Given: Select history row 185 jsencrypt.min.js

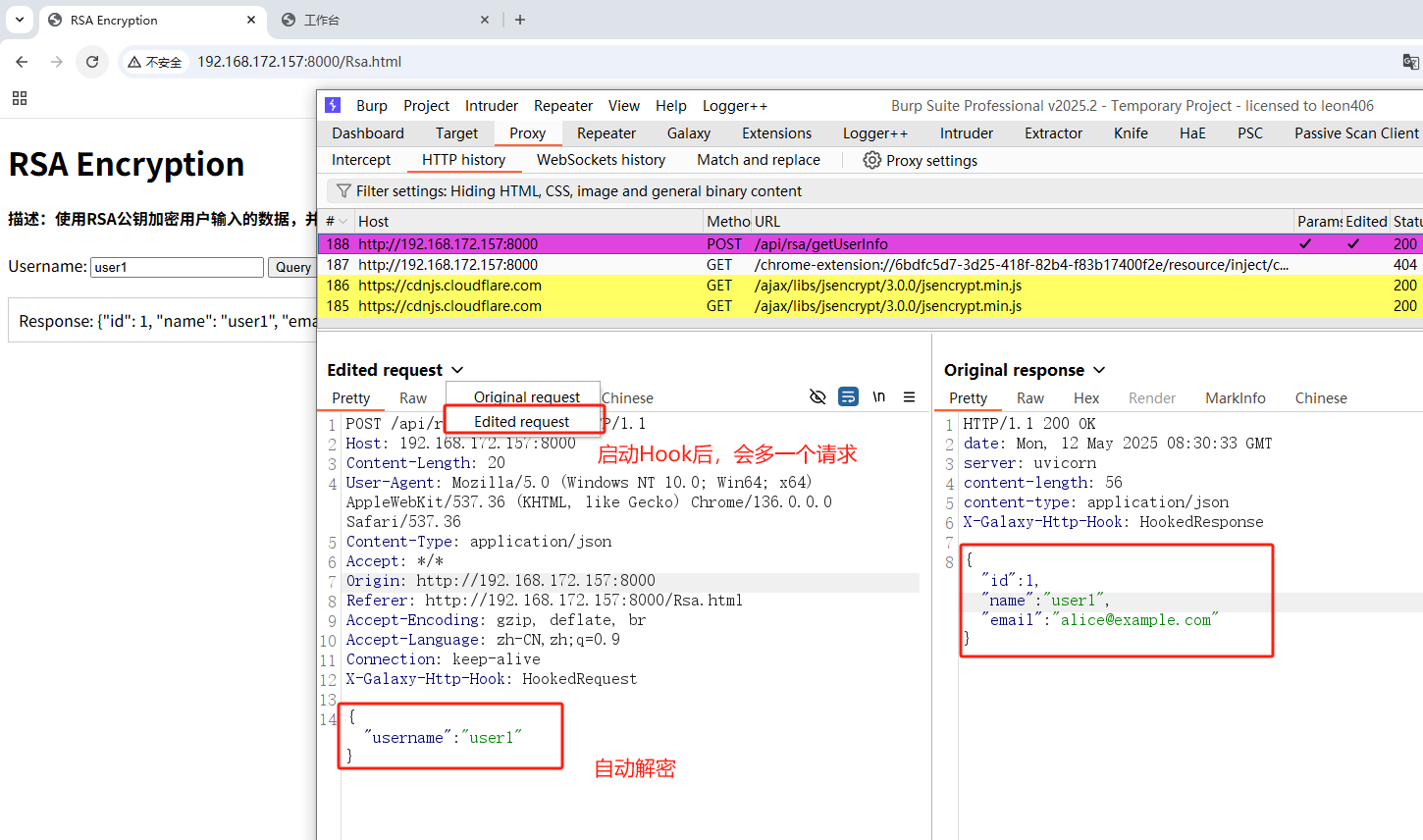Looking at the screenshot, I should pyautogui.click(x=870, y=305).
